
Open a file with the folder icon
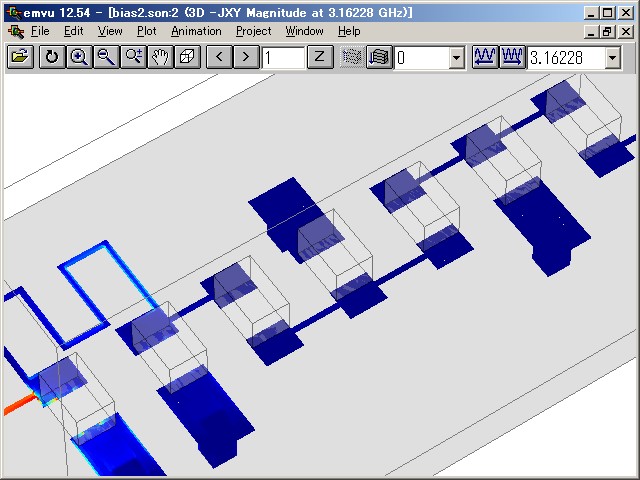pos(20,57)
